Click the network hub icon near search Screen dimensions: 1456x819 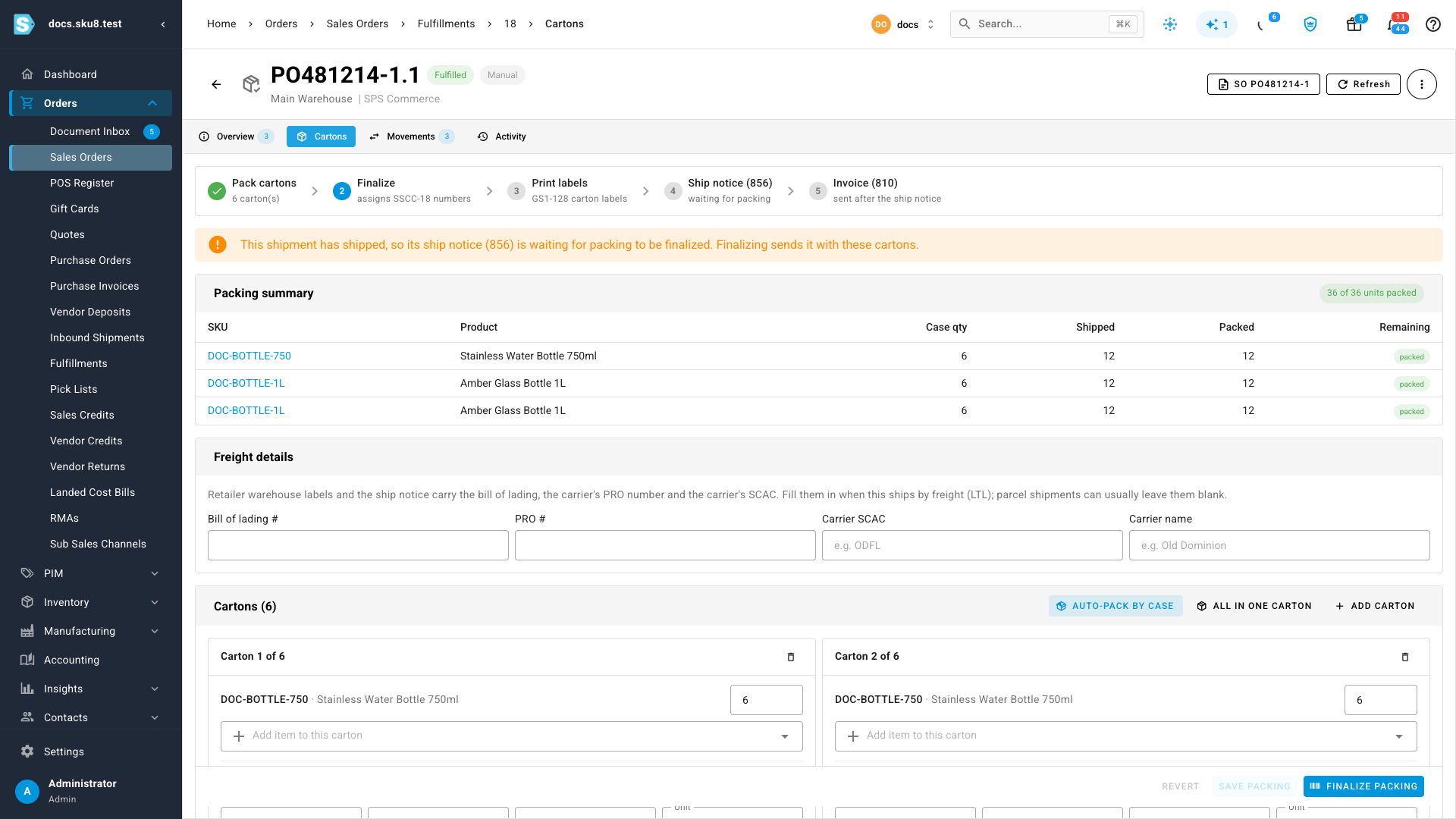pos(1170,24)
